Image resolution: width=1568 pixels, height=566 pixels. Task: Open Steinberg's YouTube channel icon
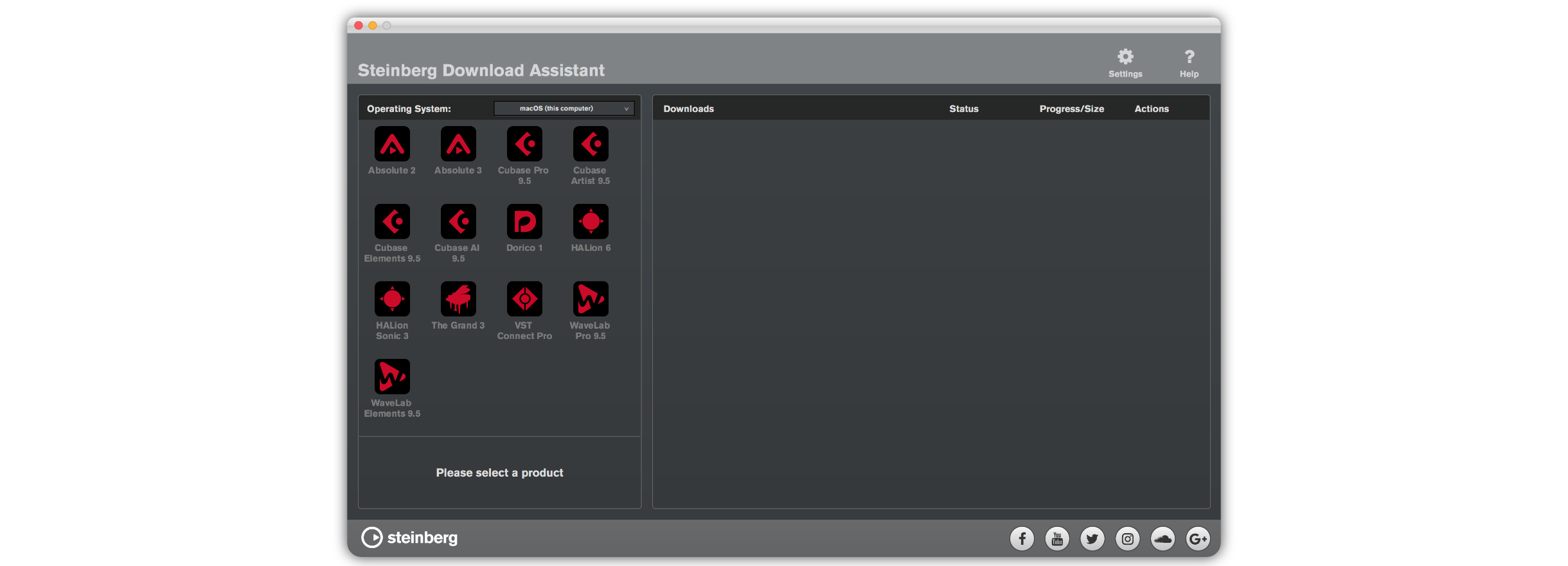pos(1057,538)
